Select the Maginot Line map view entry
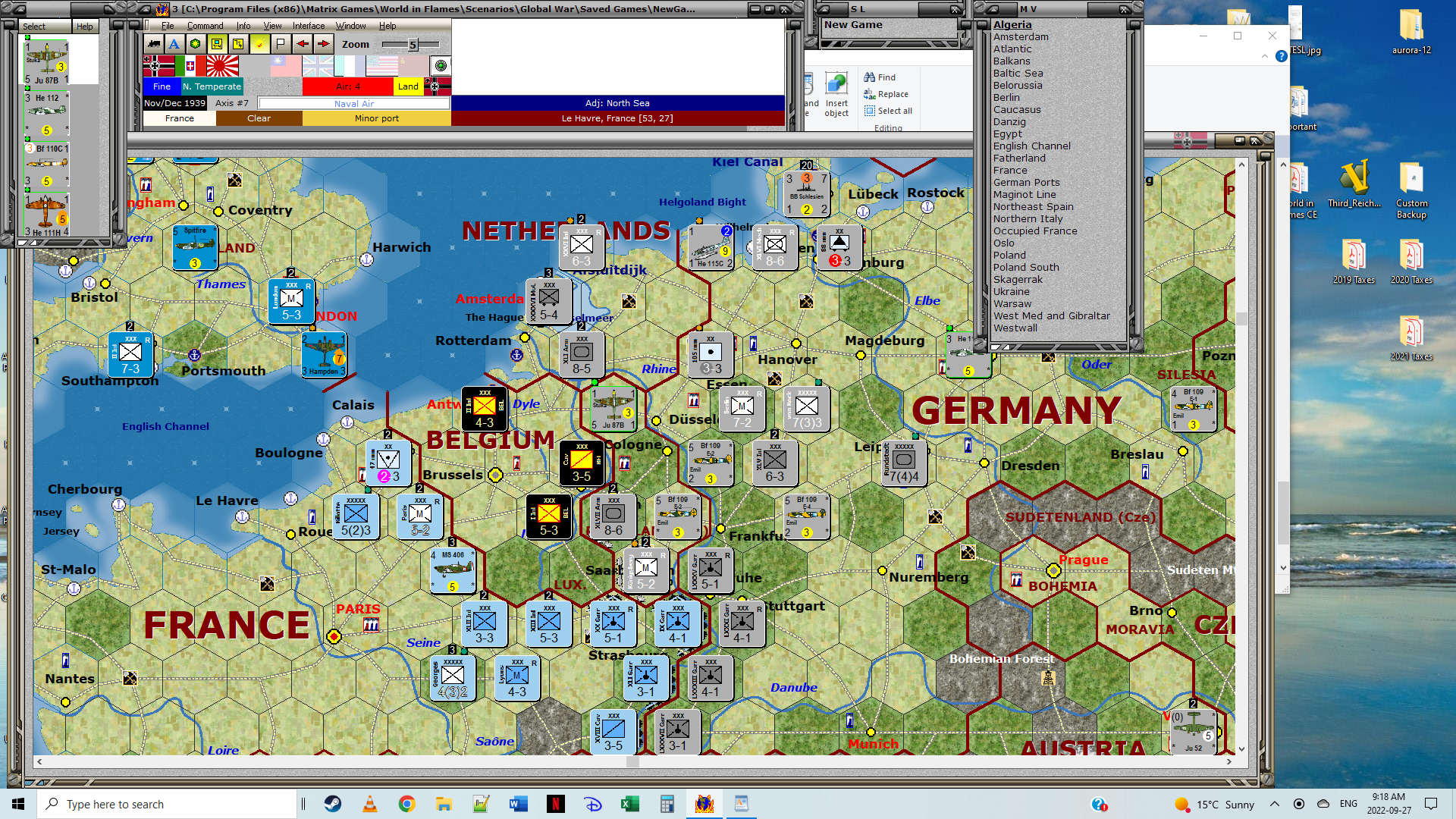 point(1025,194)
